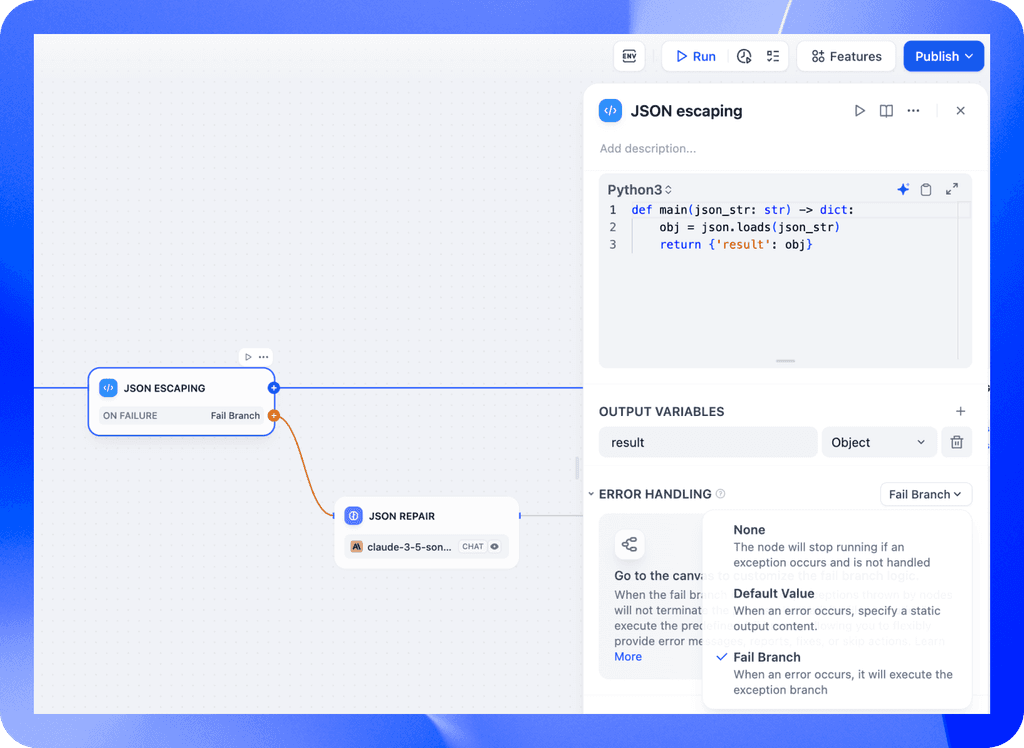This screenshot has width=1024, height=748.
Task: Open the environment variables panel
Action: click(629, 56)
